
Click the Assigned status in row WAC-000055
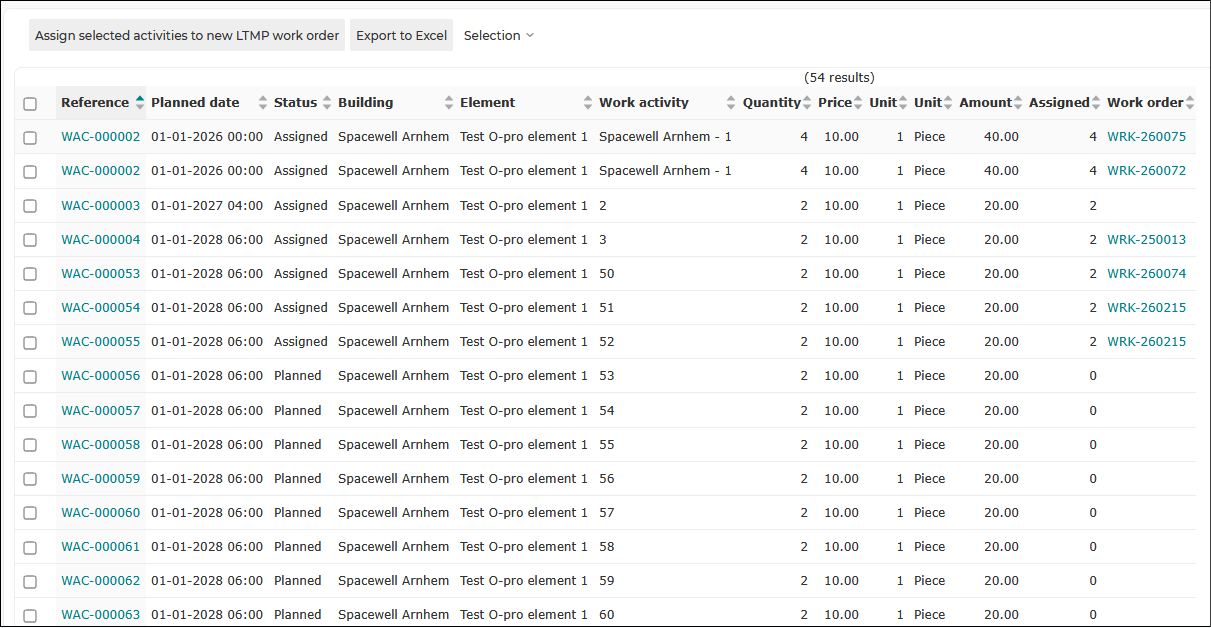click(x=301, y=342)
